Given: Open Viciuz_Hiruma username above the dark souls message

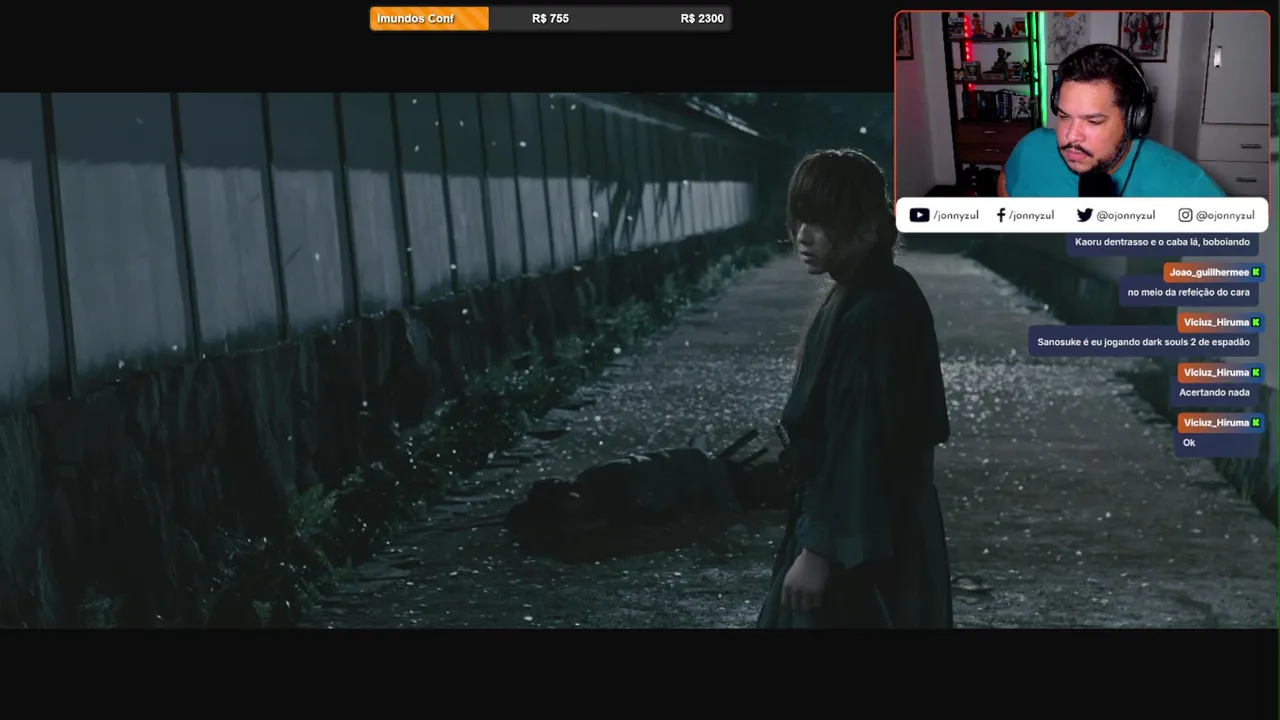Looking at the screenshot, I should [x=1217, y=322].
